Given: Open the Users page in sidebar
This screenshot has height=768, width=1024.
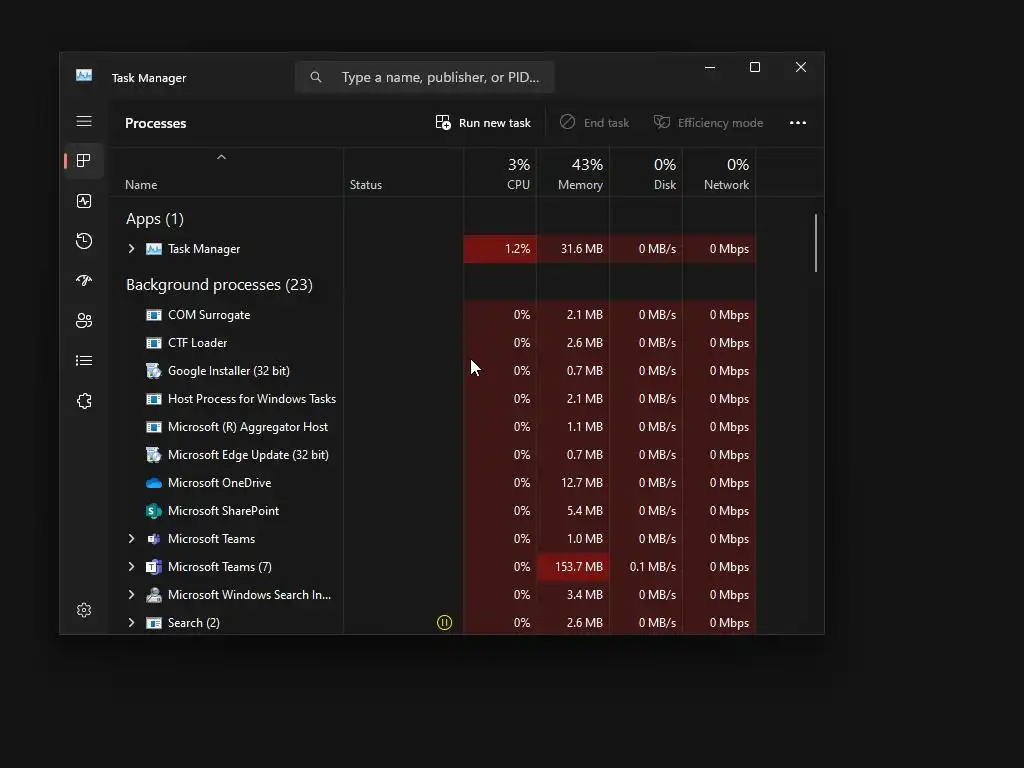Looking at the screenshot, I should tap(84, 321).
